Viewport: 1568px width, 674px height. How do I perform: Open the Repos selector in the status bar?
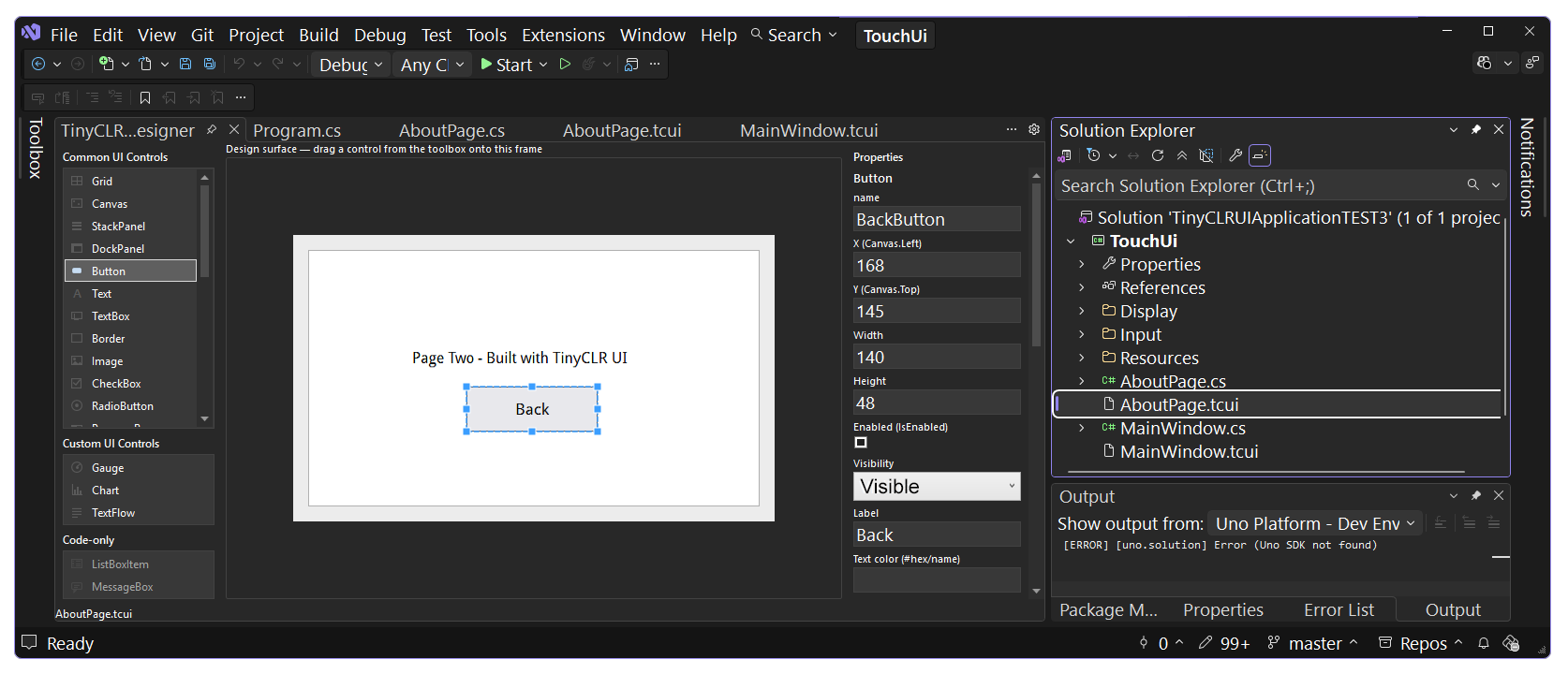pyautogui.click(x=1420, y=643)
